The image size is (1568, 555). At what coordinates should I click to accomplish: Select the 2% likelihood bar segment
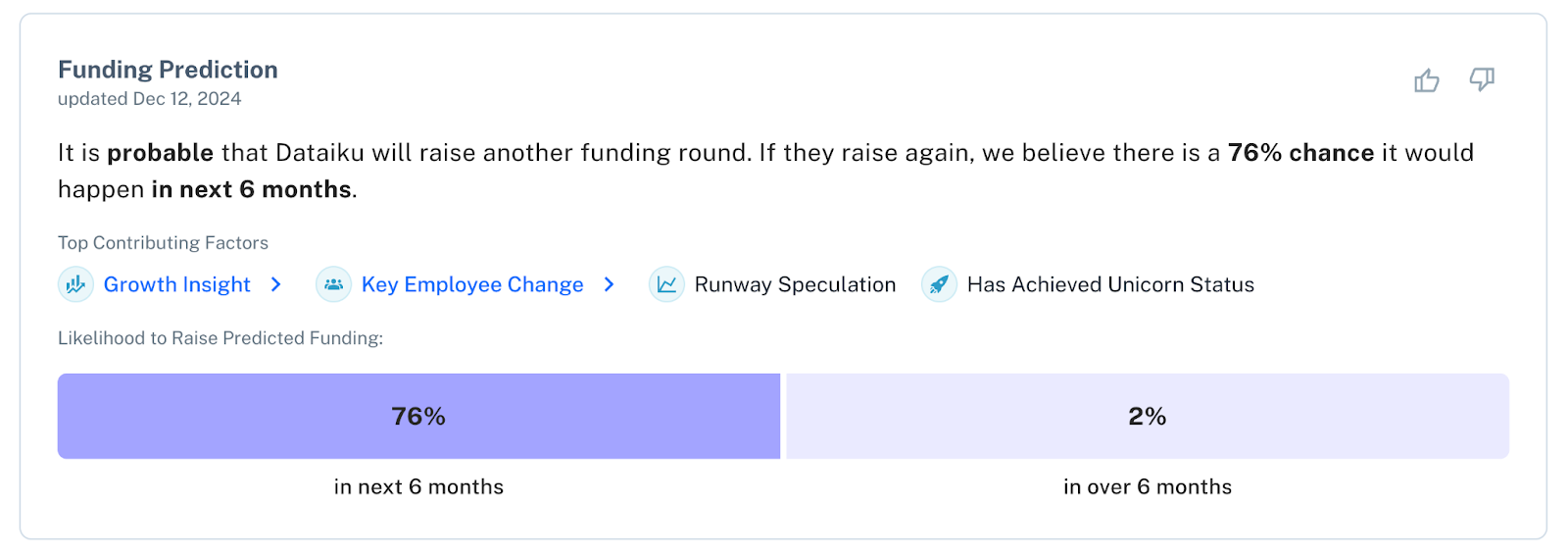pos(1147,417)
